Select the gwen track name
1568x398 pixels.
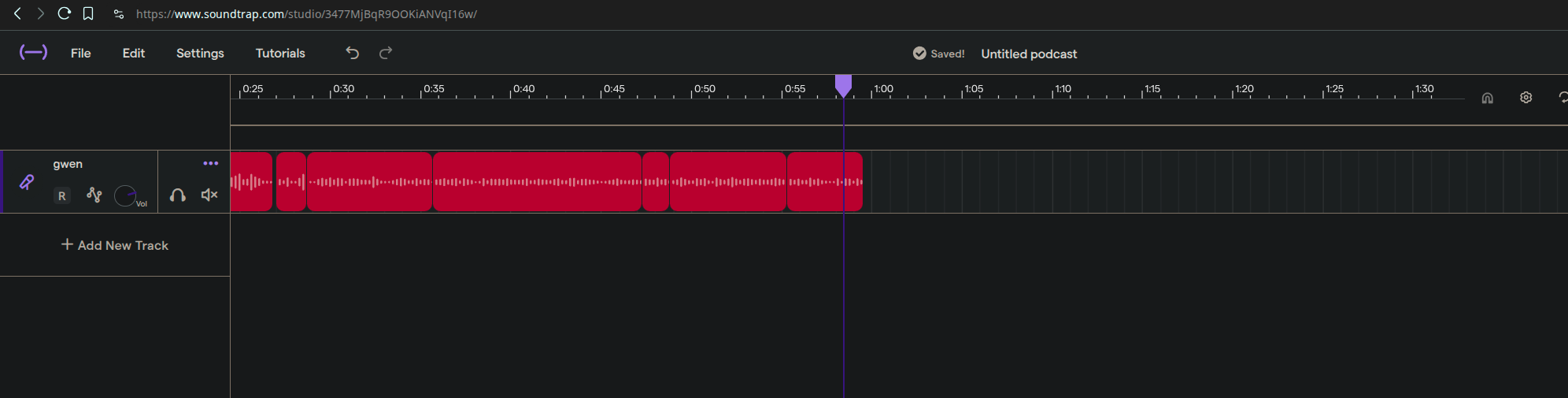pyautogui.click(x=68, y=164)
